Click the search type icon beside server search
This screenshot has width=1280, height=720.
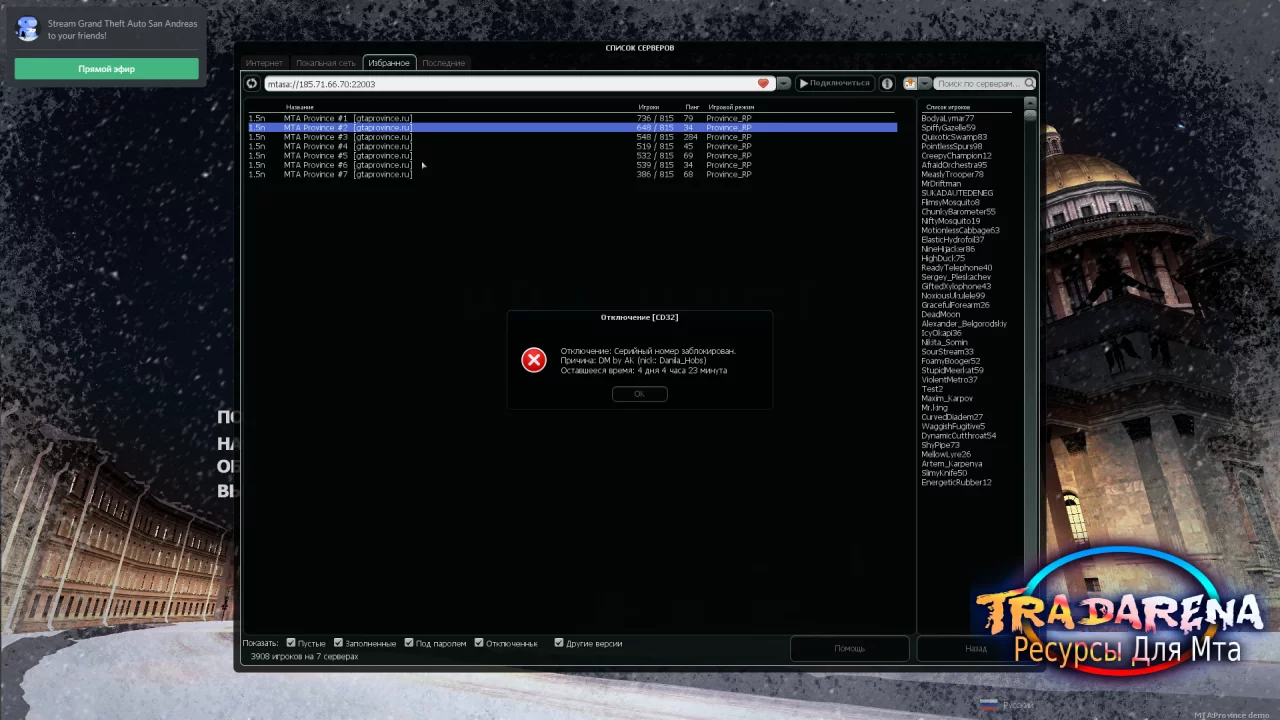click(x=910, y=84)
